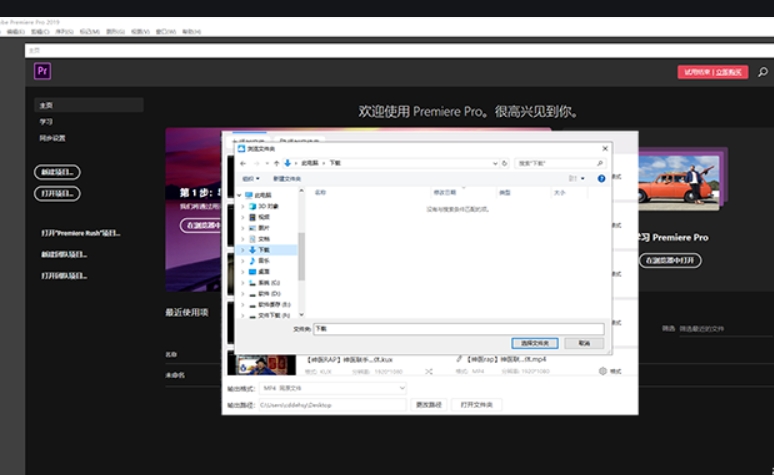The width and height of the screenshot is (774, 475).
Task: Expand the address bar path history dropdown
Action: [495, 163]
